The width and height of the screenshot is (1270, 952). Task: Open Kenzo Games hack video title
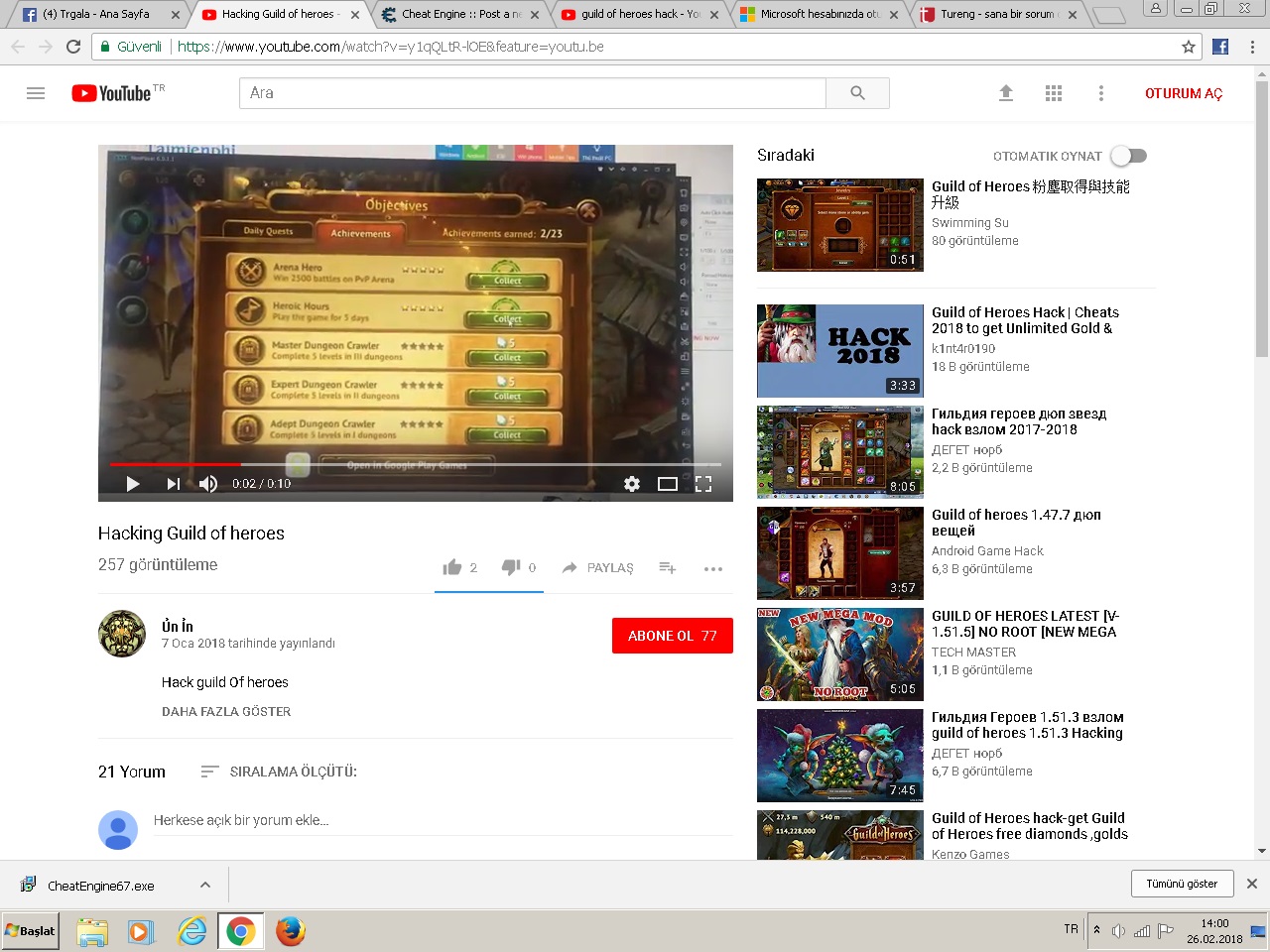(x=1030, y=826)
